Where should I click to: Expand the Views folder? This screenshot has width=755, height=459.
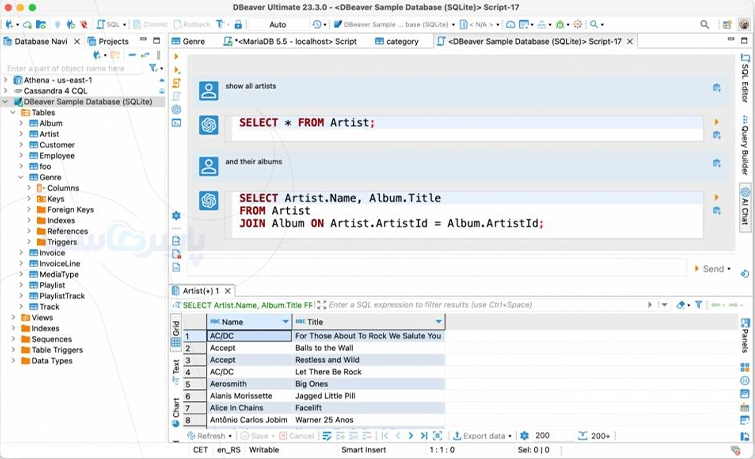13,317
